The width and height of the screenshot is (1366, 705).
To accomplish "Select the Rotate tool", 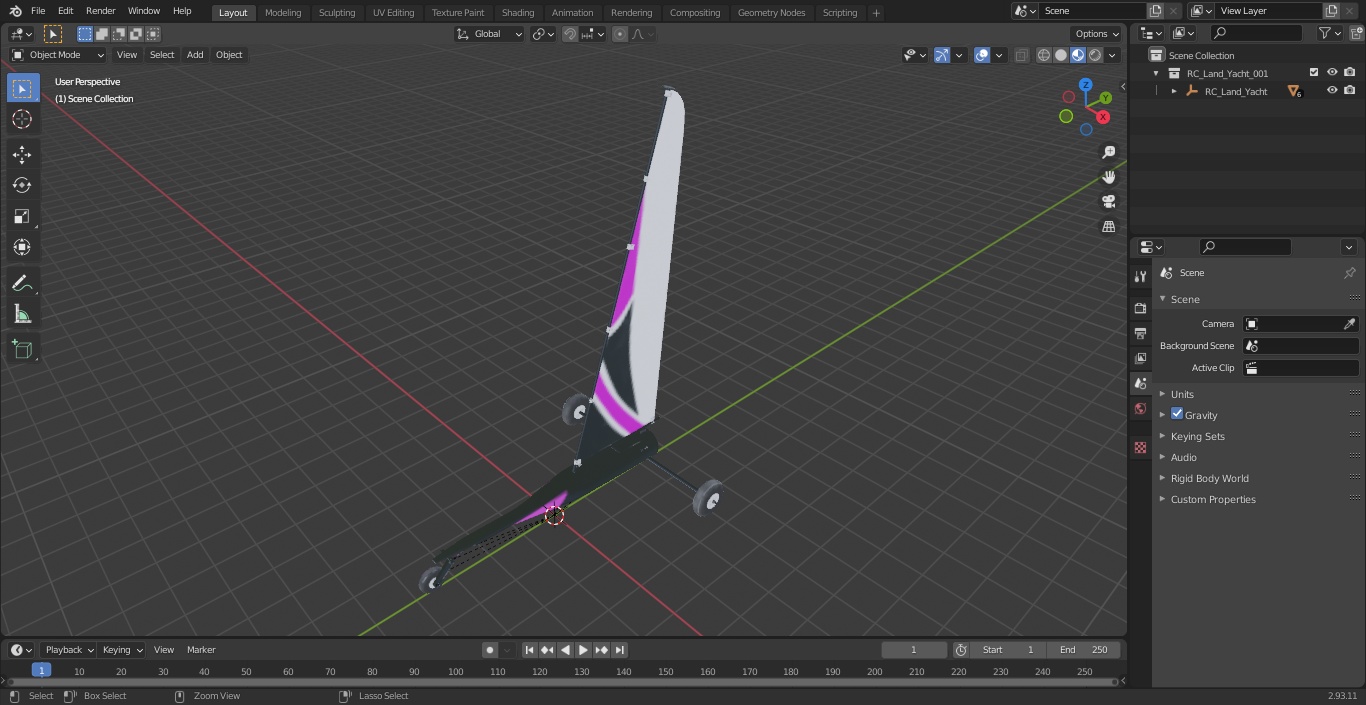I will pyautogui.click(x=22, y=185).
